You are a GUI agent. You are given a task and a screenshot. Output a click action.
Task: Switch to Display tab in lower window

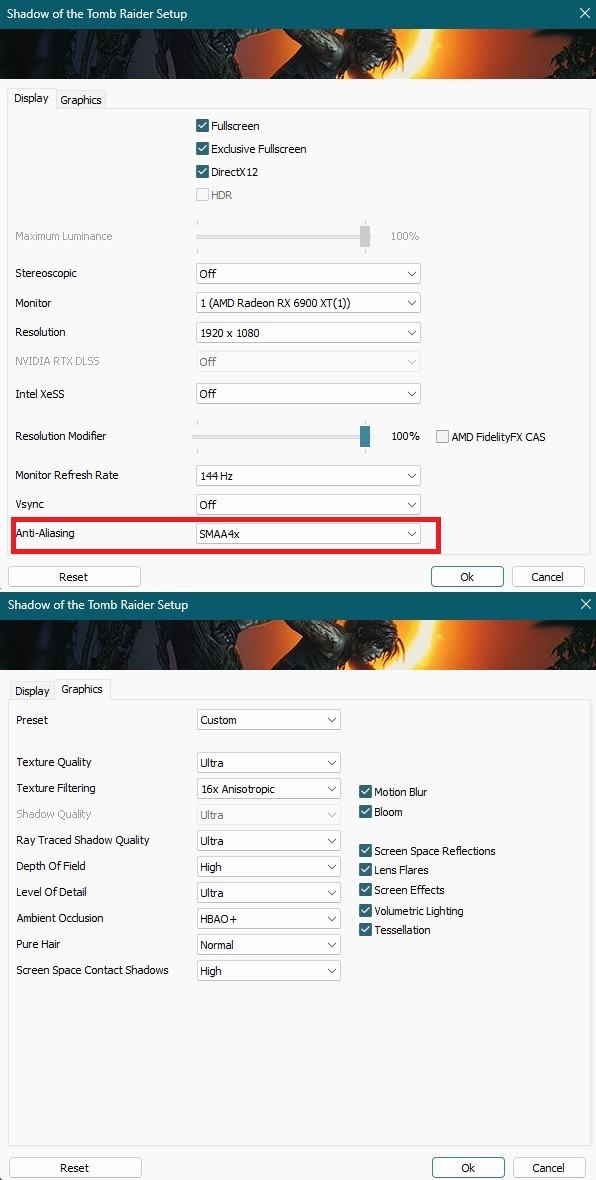tap(32, 691)
